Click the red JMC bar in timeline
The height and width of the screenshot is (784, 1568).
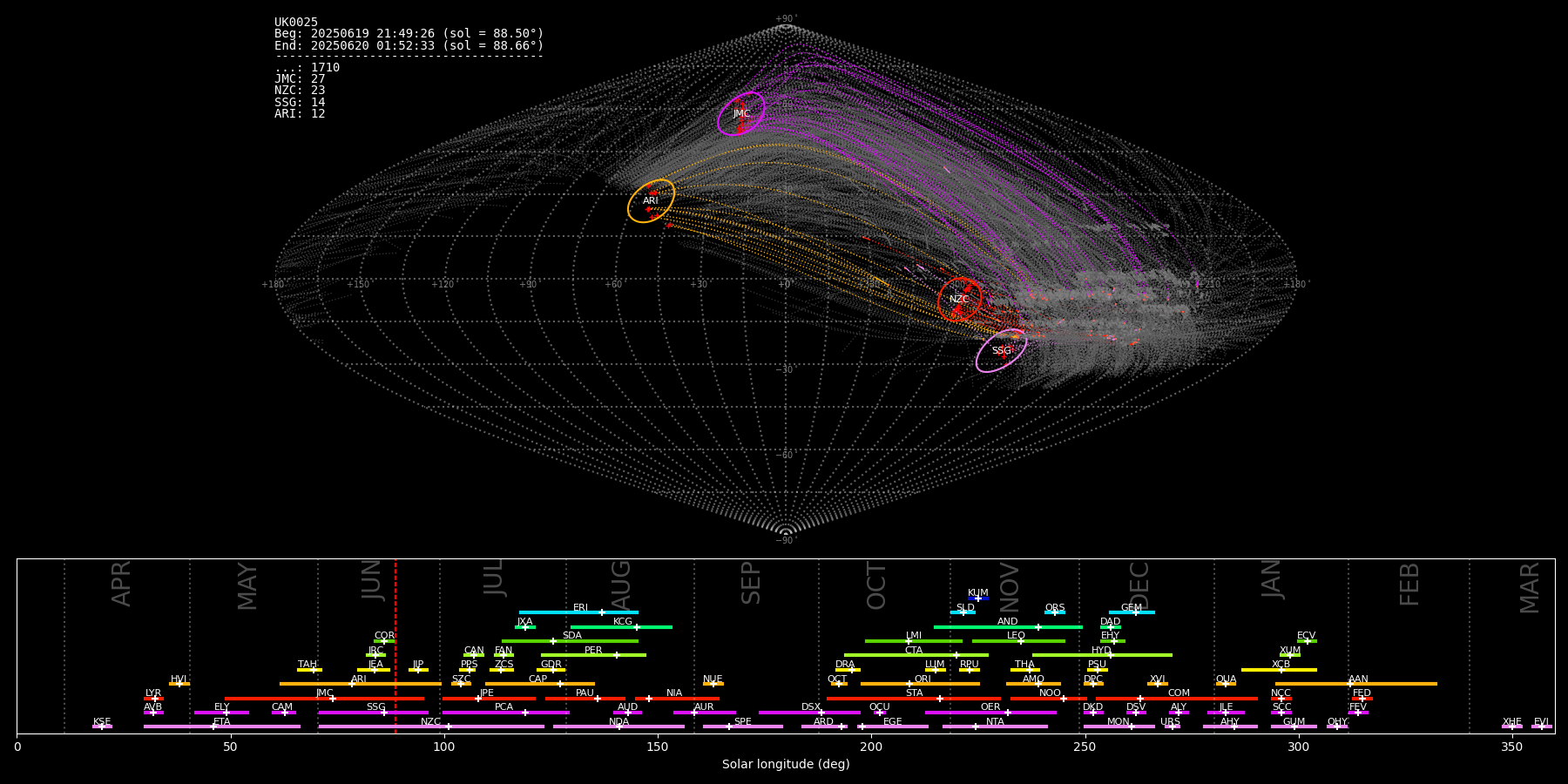(x=325, y=699)
